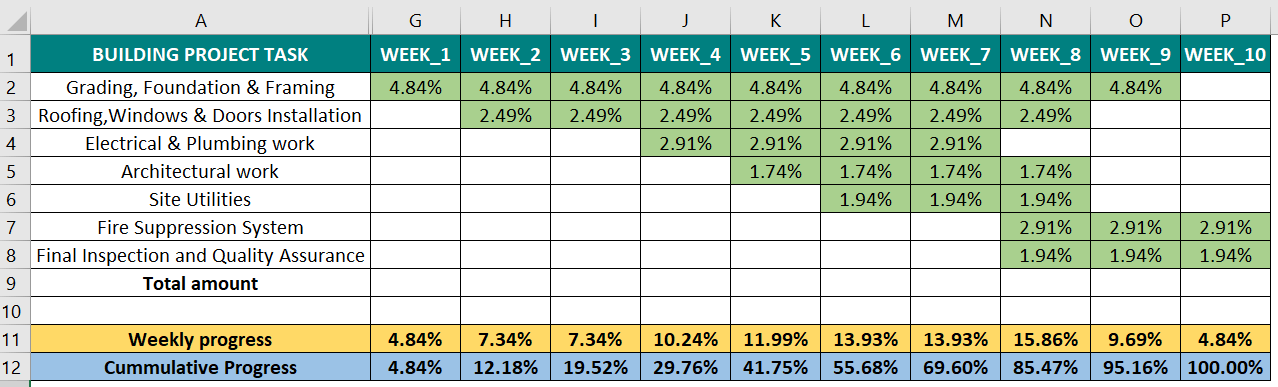Click the 41.75% cumulative progress cell

click(775, 367)
